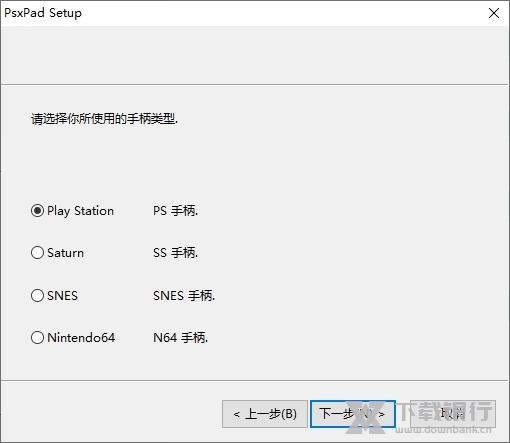510x443 pixels.
Task: Cancel setup using the 取消 button
Action: point(453,414)
